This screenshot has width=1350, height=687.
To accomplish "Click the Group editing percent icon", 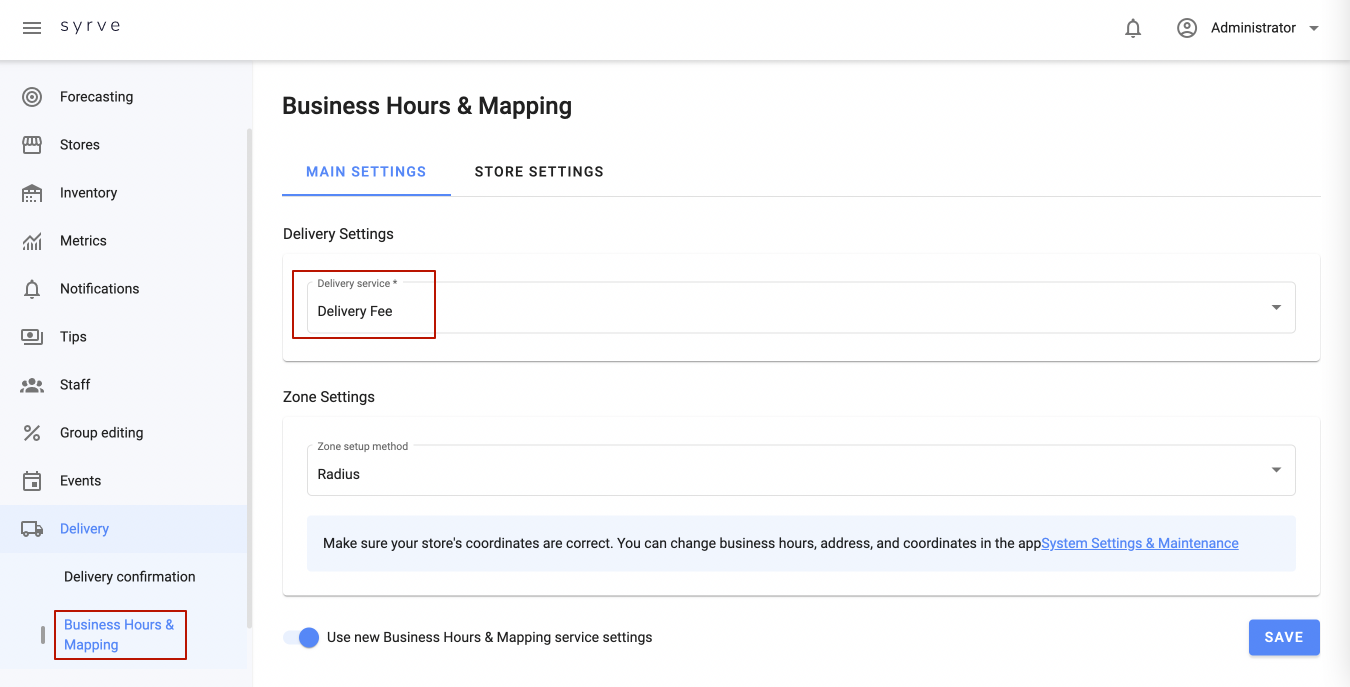I will coord(32,433).
